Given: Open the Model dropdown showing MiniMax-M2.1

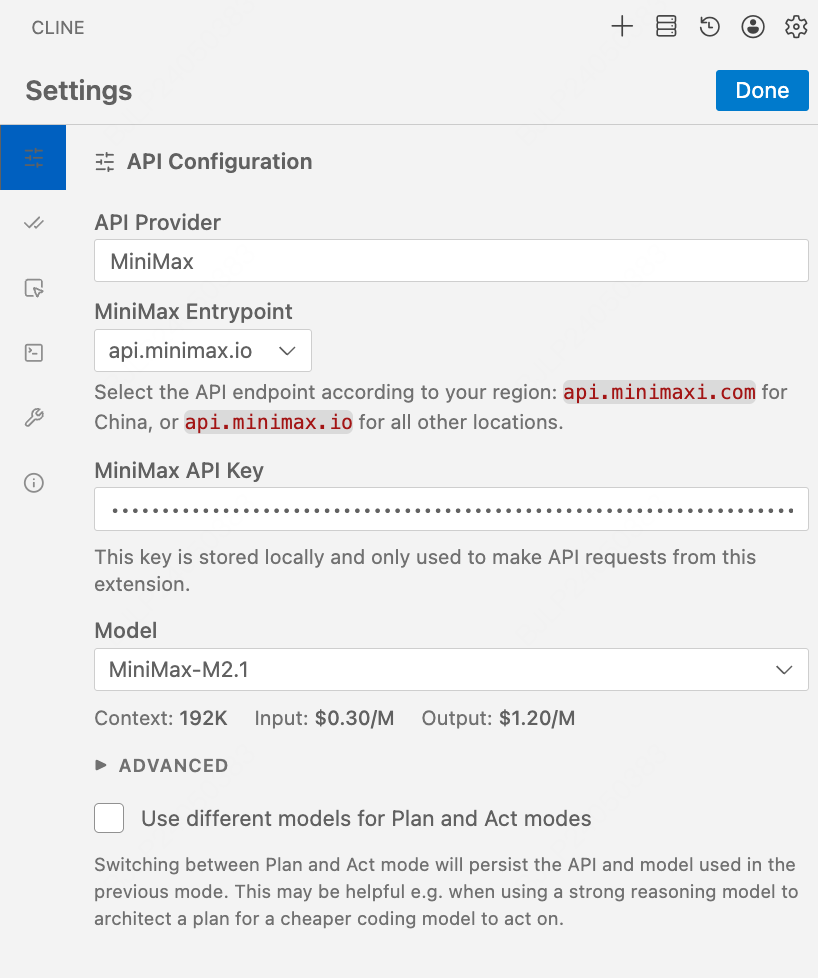Looking at the screenshot, I should click(x=451, y=669).
